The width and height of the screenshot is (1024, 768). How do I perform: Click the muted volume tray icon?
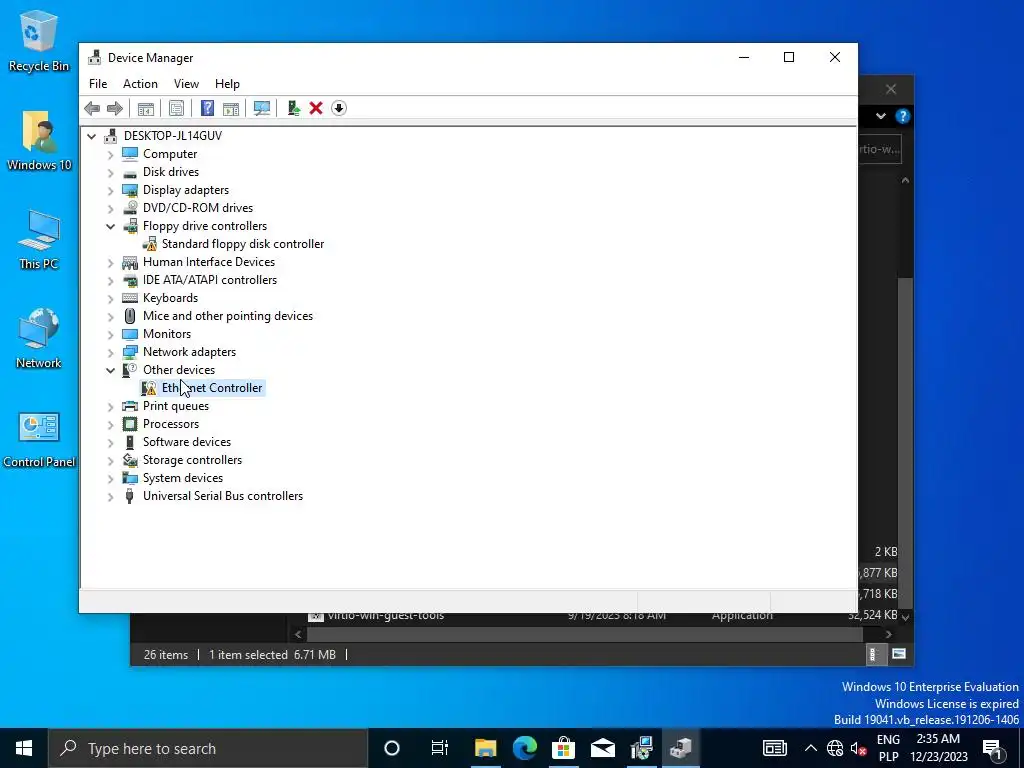[x=858, y=748]
